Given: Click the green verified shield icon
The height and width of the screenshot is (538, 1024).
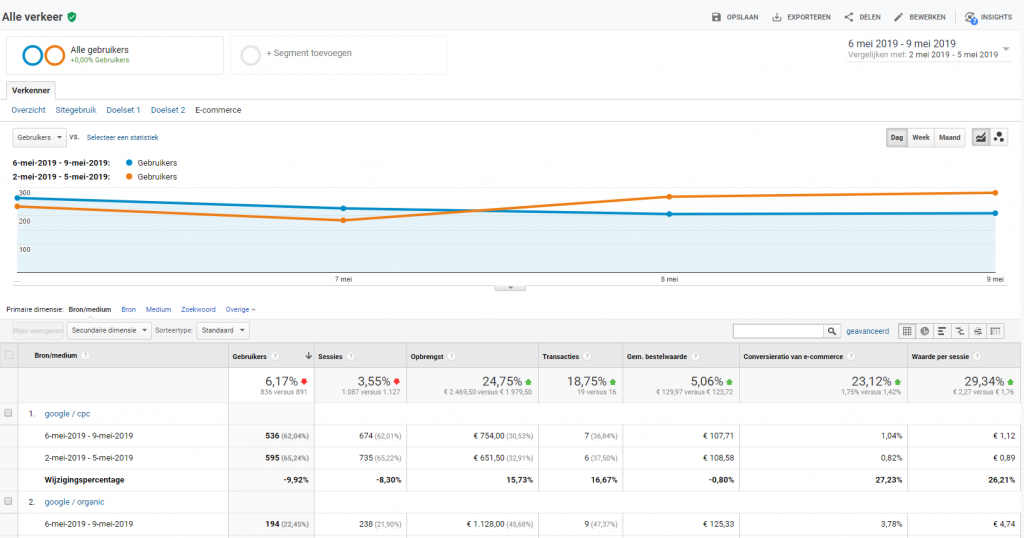Looking at the screenshot, I should (x=72, y=17).
